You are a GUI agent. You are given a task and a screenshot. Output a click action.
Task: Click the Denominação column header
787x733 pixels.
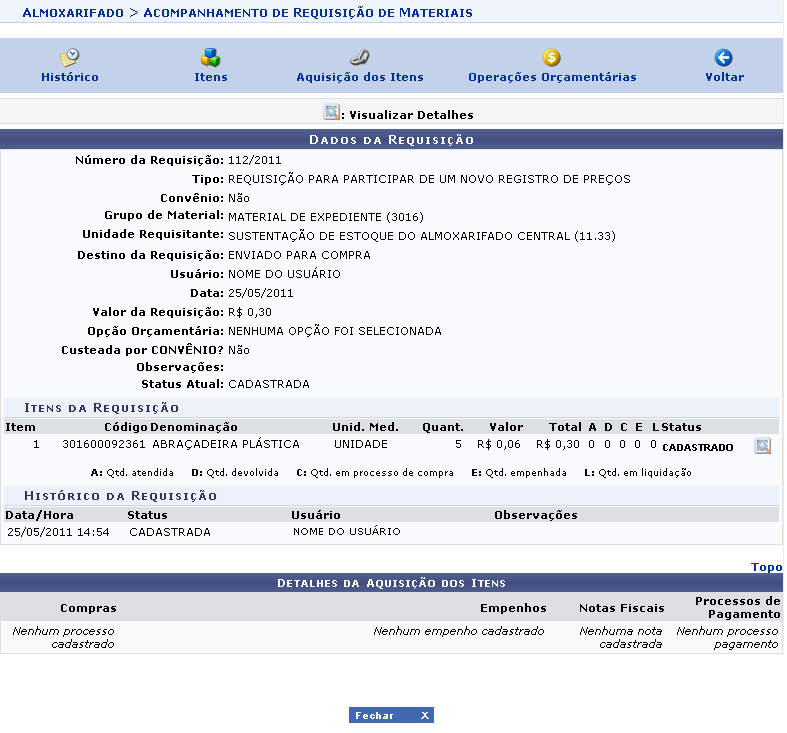(194, 427)
